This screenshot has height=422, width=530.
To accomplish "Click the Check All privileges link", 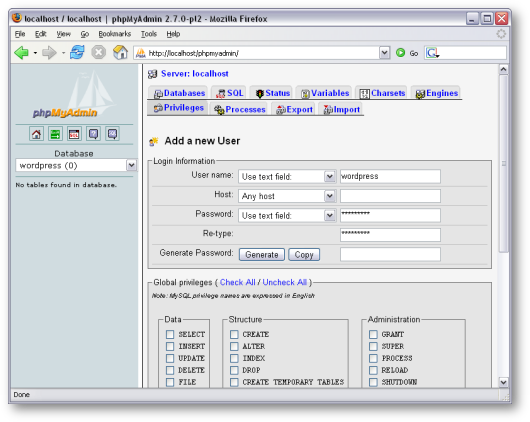I will [x=238, y=282].
